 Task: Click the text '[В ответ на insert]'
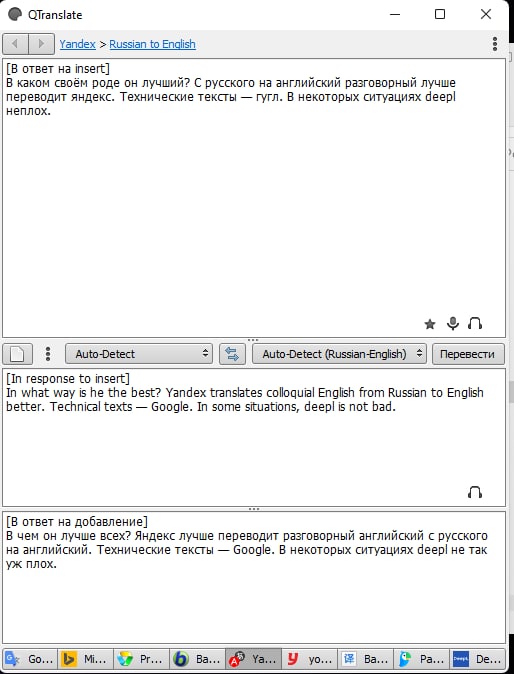coord(58,69)
